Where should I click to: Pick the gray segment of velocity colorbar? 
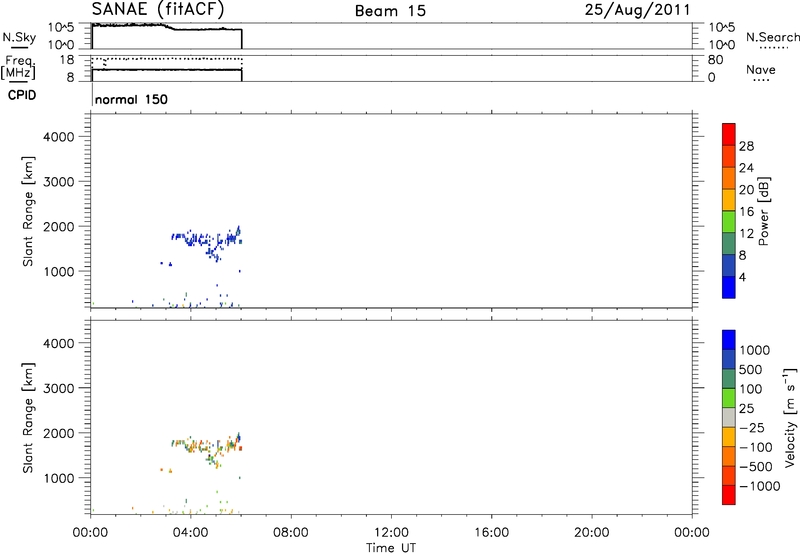click(729, 418)
